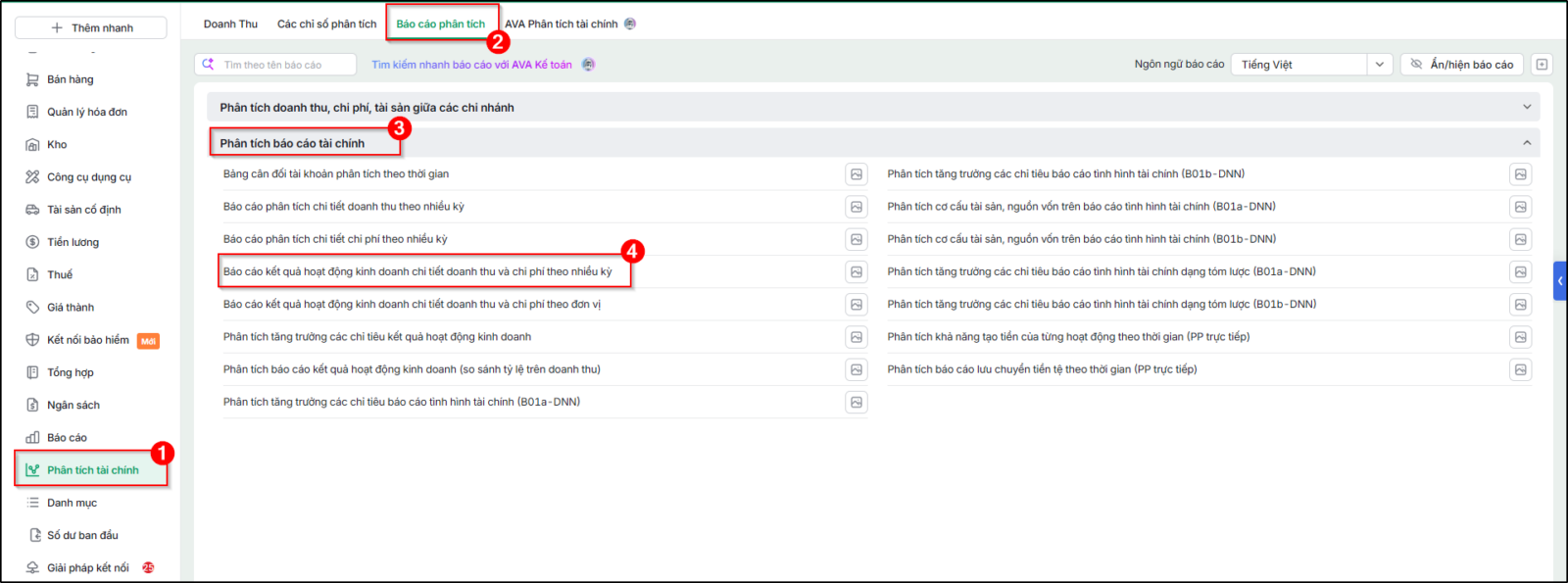Click Tìm theo tên báo cáo search field

pos(275,65)
